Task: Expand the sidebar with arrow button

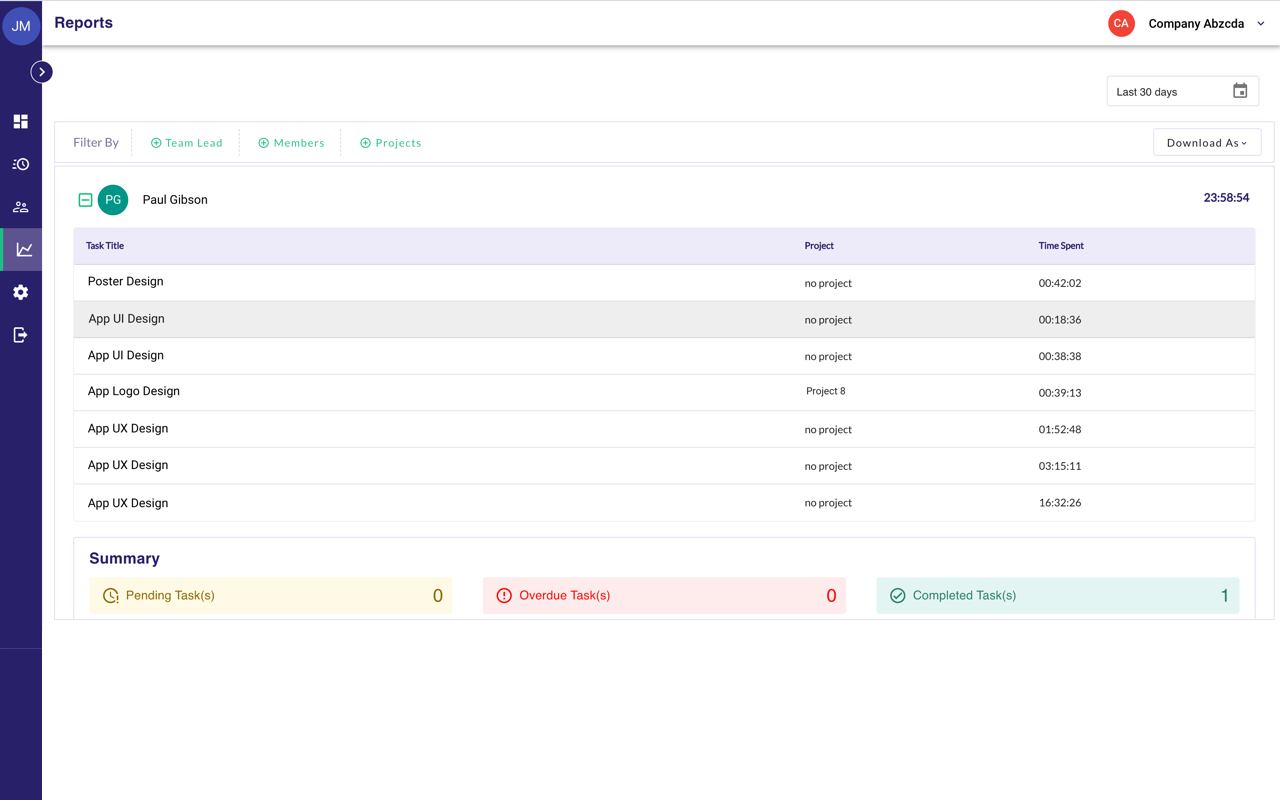Action: 42,72
